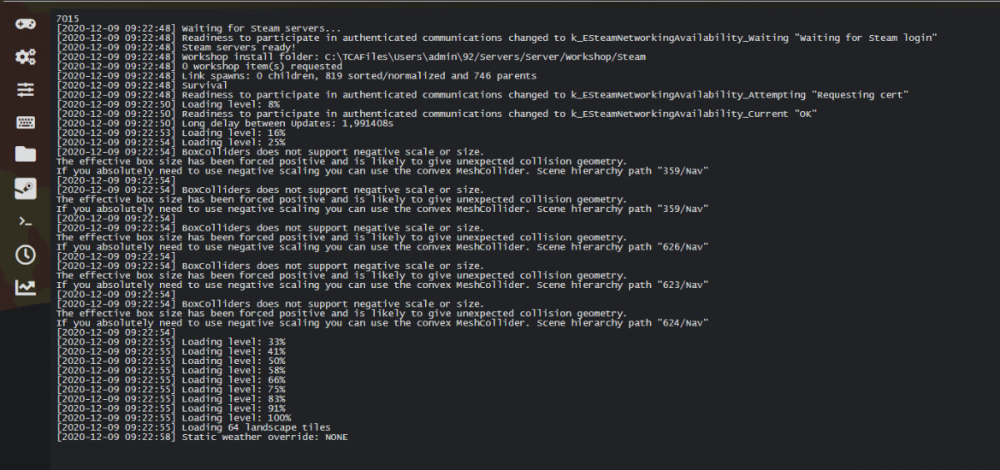Open the gamepad icon in sidebar
Image resolution: width=1000 pixels, height=470 pixels.
click(x=25, y=21)
